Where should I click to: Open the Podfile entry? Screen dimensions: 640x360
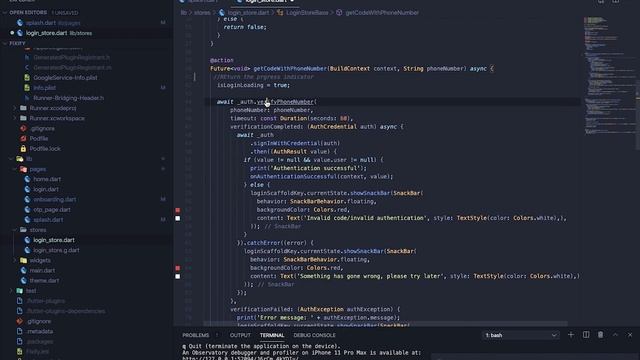39,138
